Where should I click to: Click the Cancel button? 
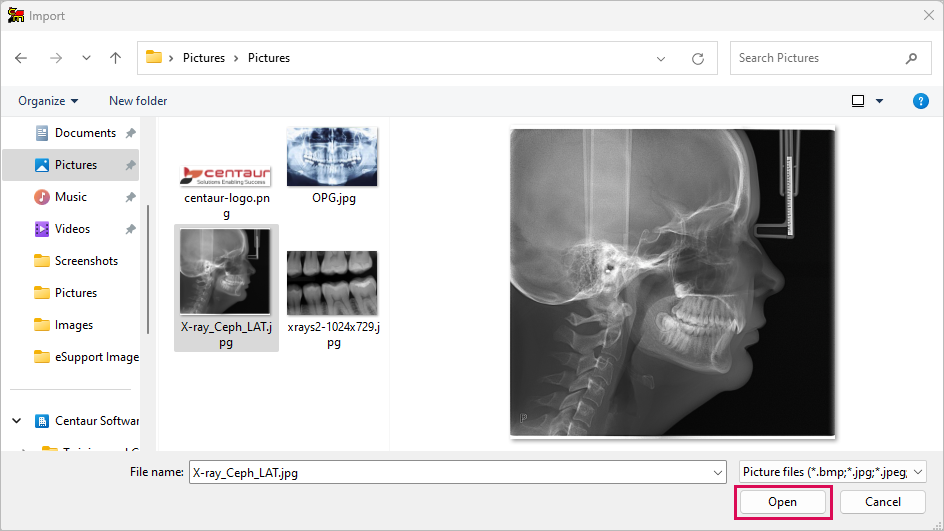tap(883, 502)
